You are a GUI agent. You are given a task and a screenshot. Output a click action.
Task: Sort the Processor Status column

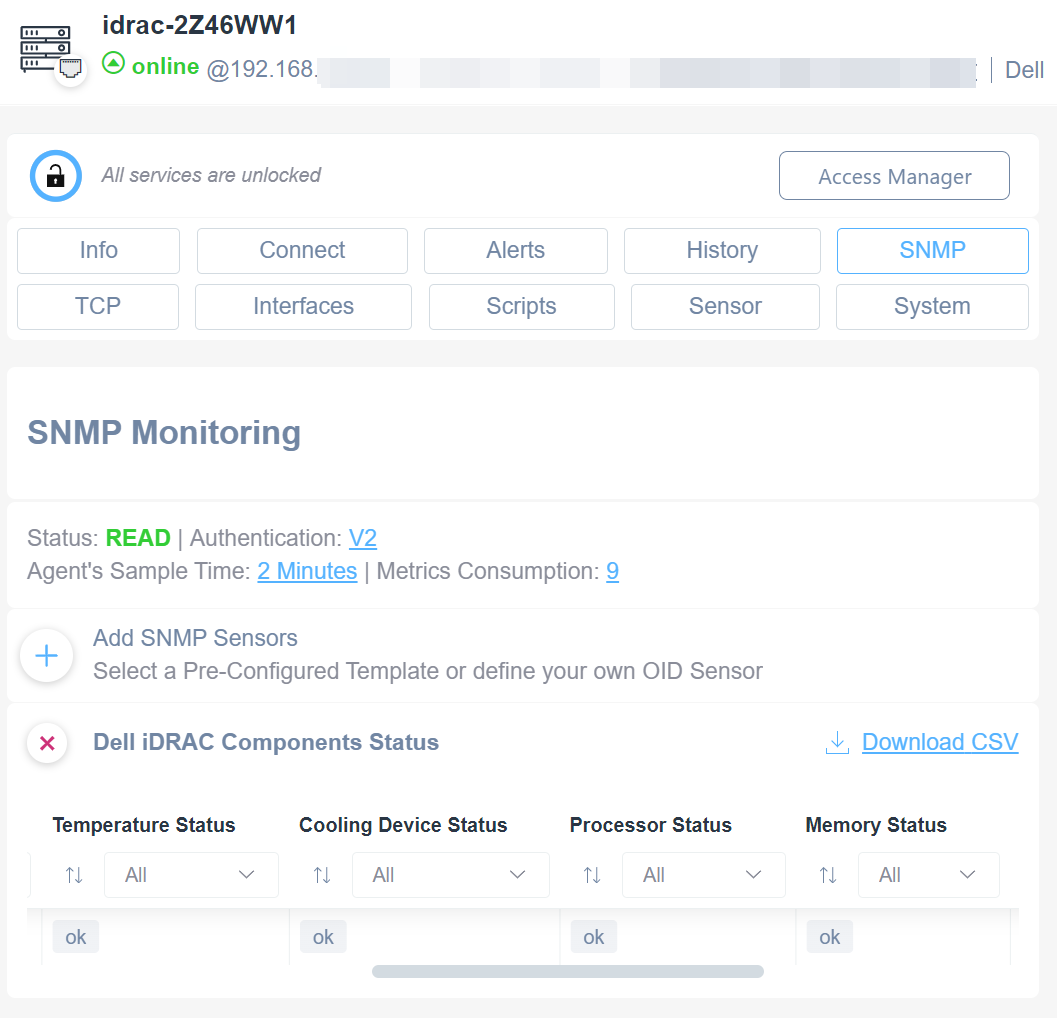(x=592, y=875)
